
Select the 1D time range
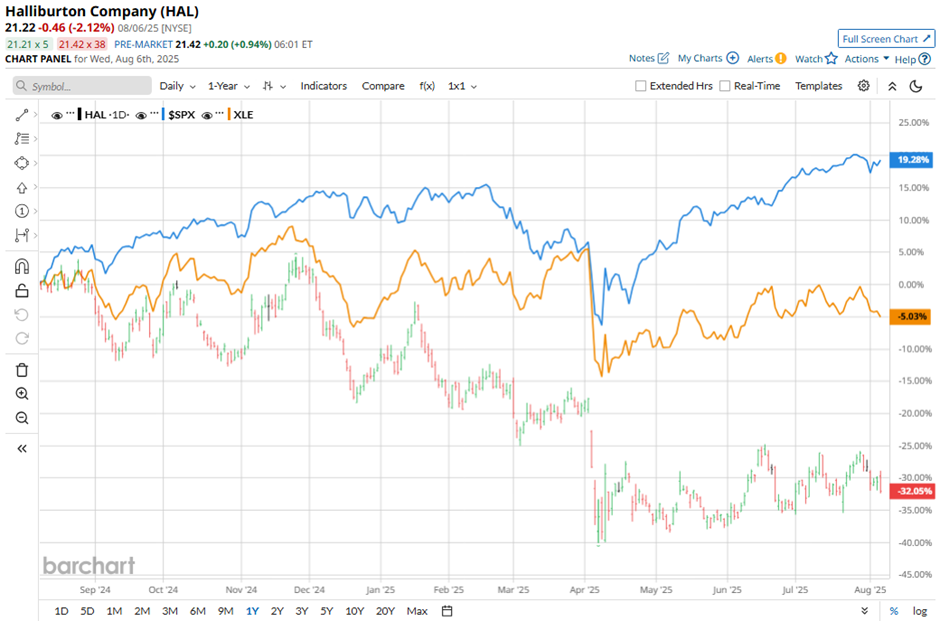(61, 611)
